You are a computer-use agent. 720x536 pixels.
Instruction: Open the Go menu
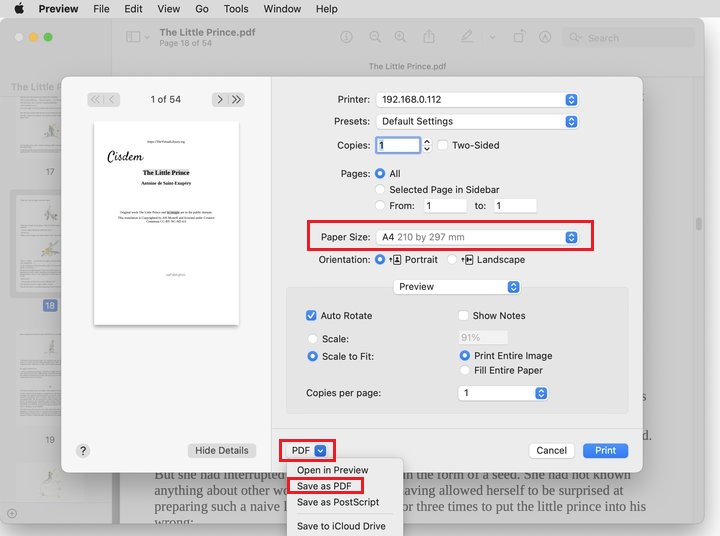point(202,9)
